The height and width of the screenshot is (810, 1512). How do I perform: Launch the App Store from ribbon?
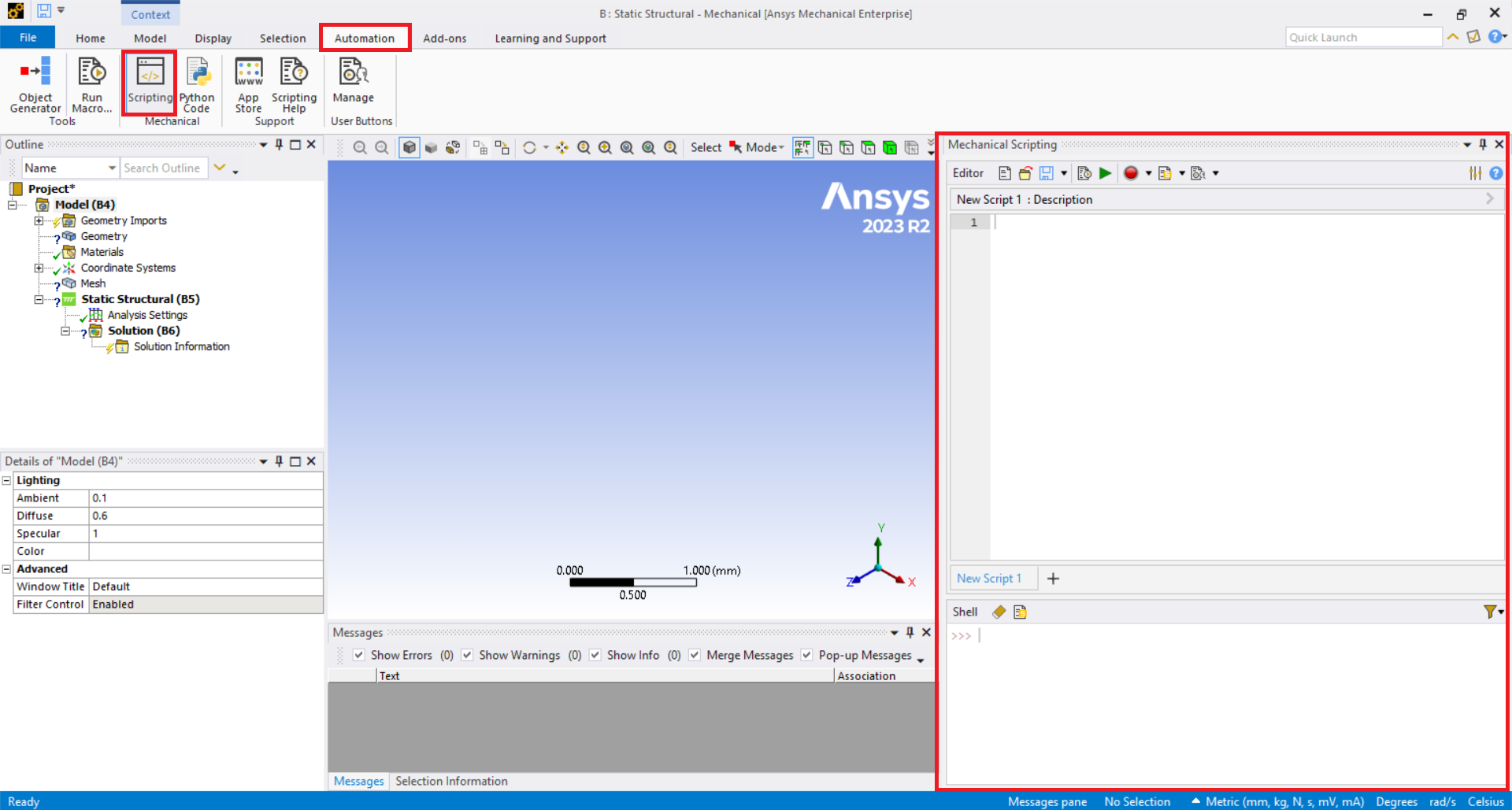point(248,84)
